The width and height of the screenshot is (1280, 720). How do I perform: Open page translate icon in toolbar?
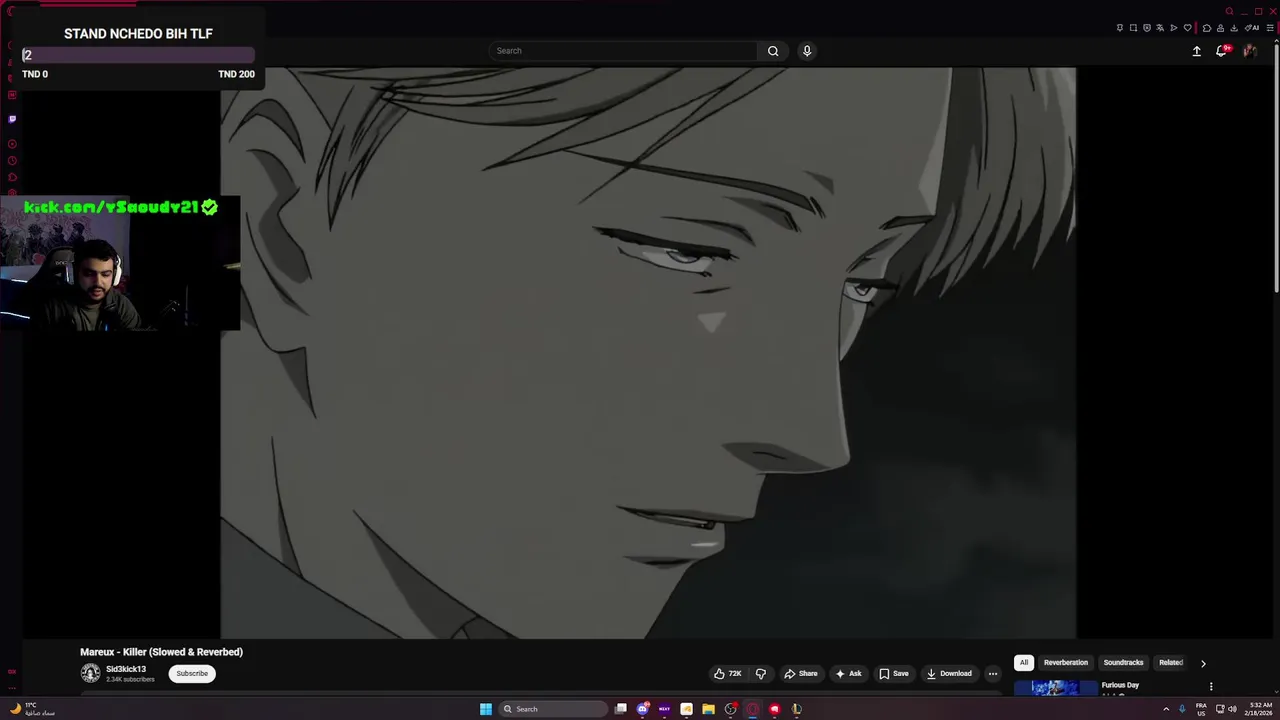[1160, 28]
